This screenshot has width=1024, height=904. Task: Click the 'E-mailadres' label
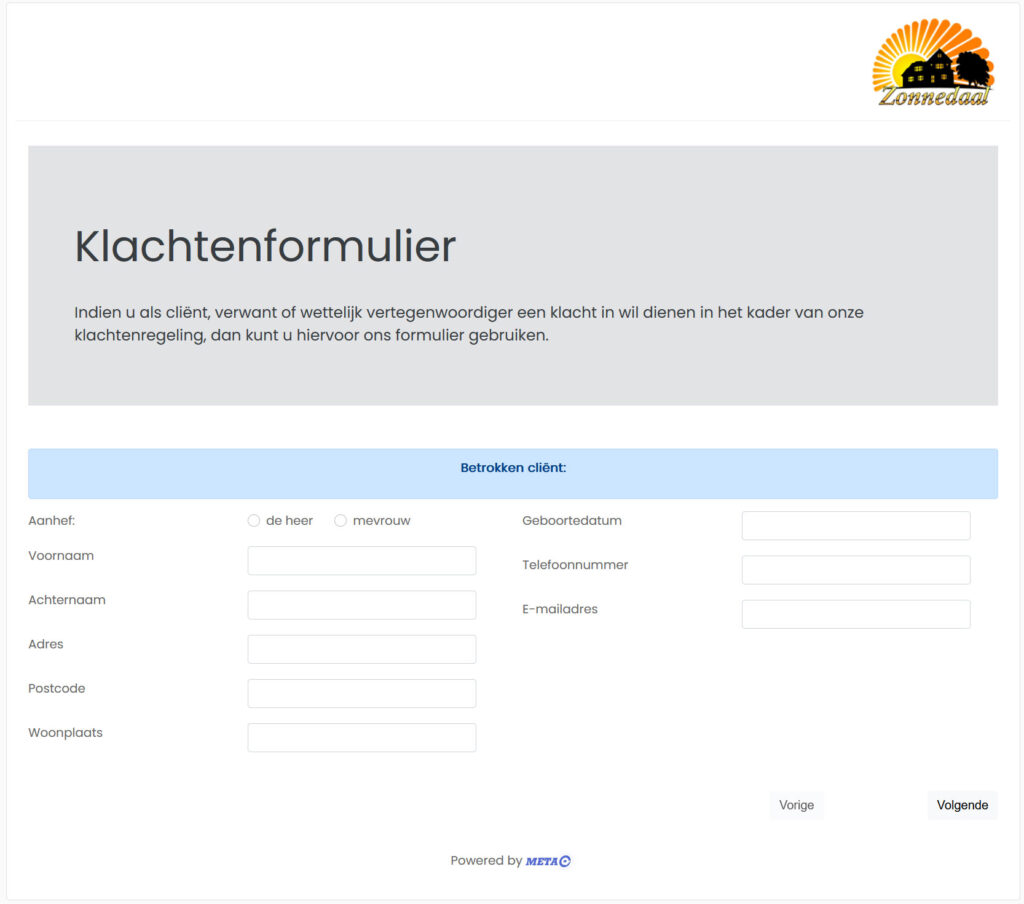(x=560, y=609)
